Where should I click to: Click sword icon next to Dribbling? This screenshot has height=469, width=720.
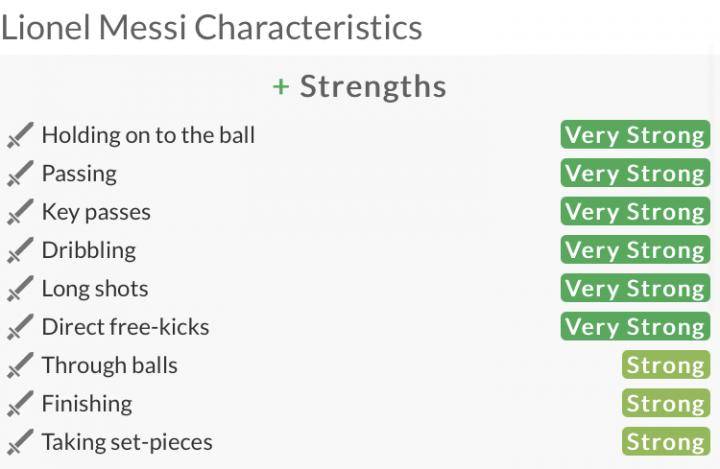click(20, 250)
